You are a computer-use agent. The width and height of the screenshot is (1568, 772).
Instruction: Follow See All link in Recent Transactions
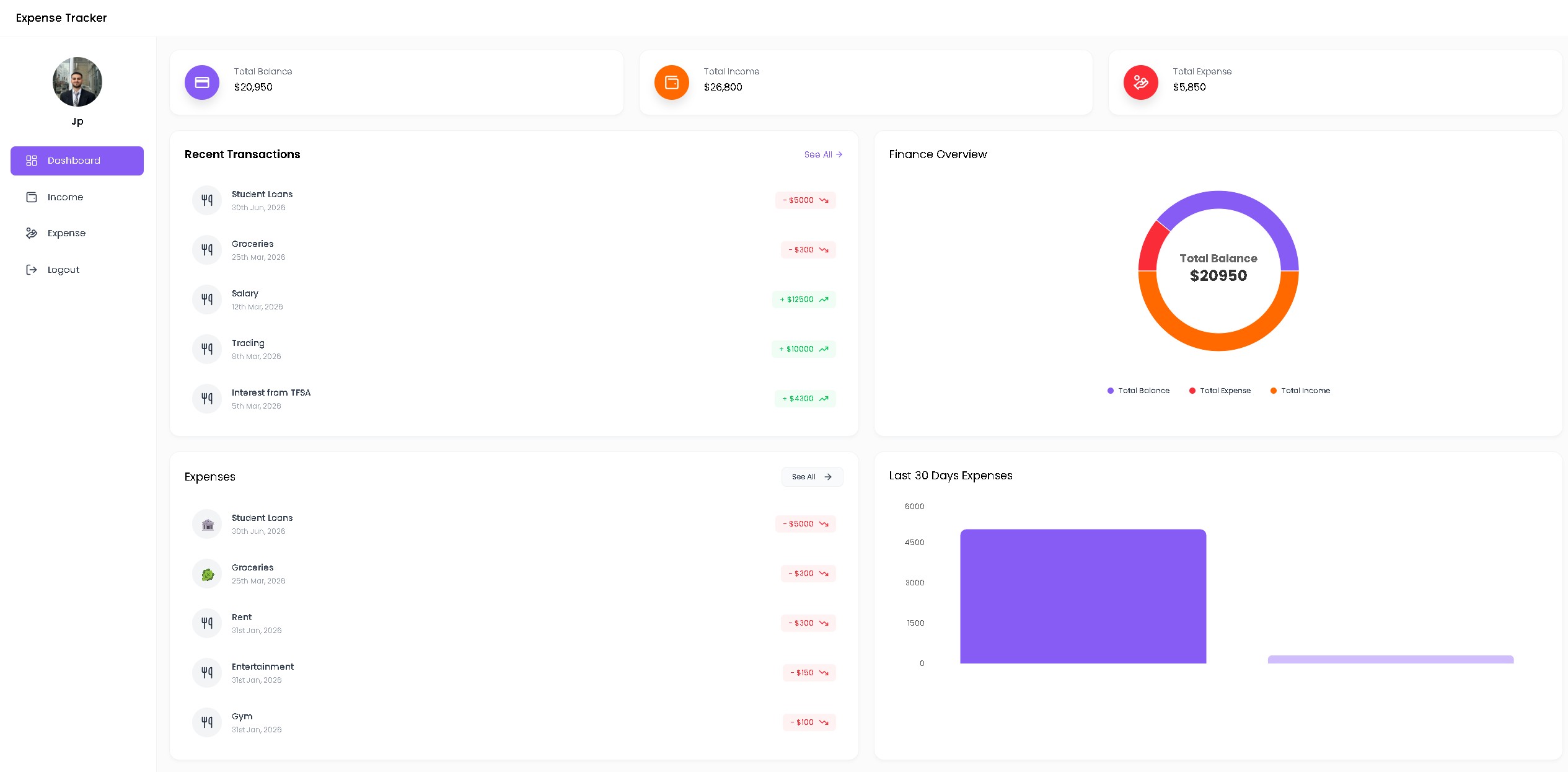823,154
